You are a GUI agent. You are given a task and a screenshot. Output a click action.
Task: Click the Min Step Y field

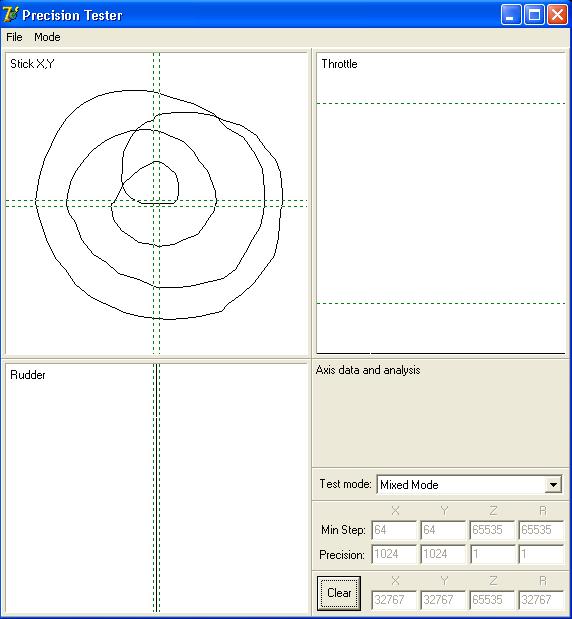click(x=443, y=530)
